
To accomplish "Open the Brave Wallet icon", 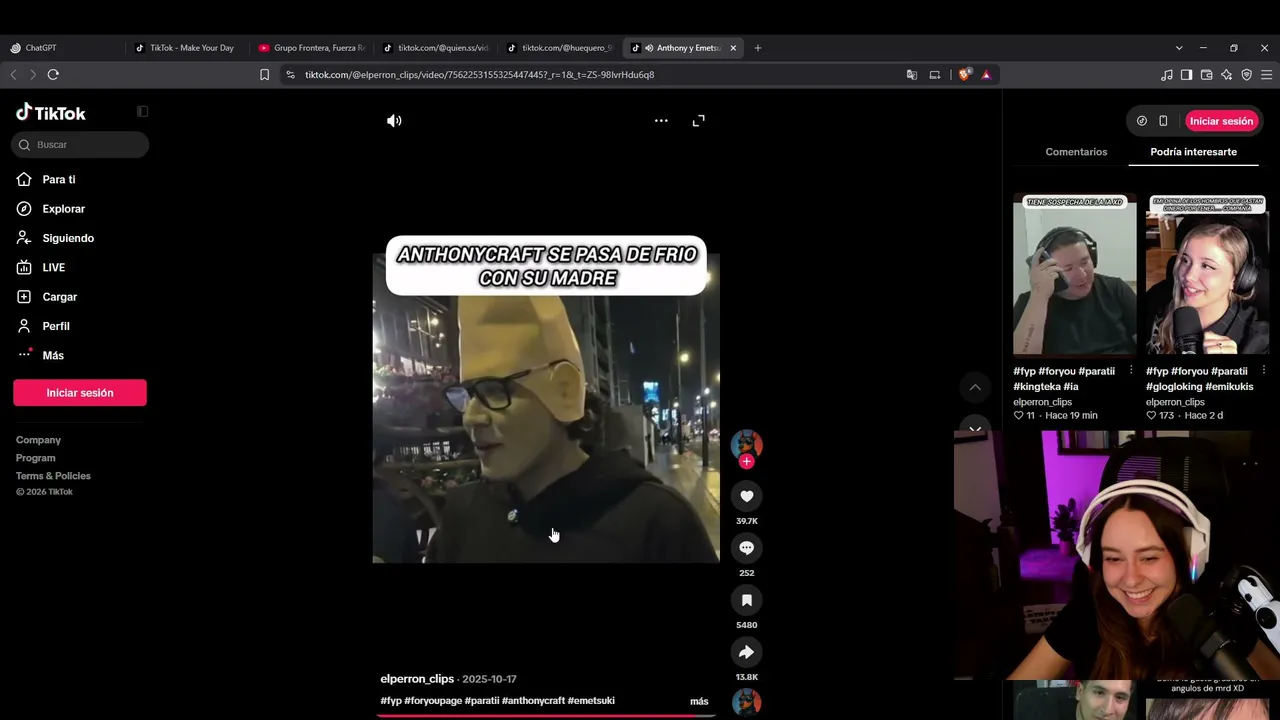I will 1206,75.
